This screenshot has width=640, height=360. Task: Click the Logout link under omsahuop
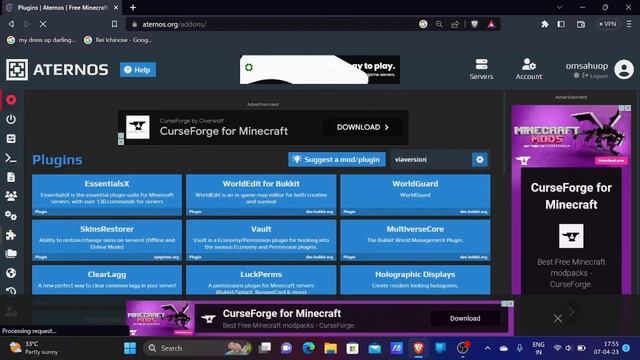(x=595, y=76)
